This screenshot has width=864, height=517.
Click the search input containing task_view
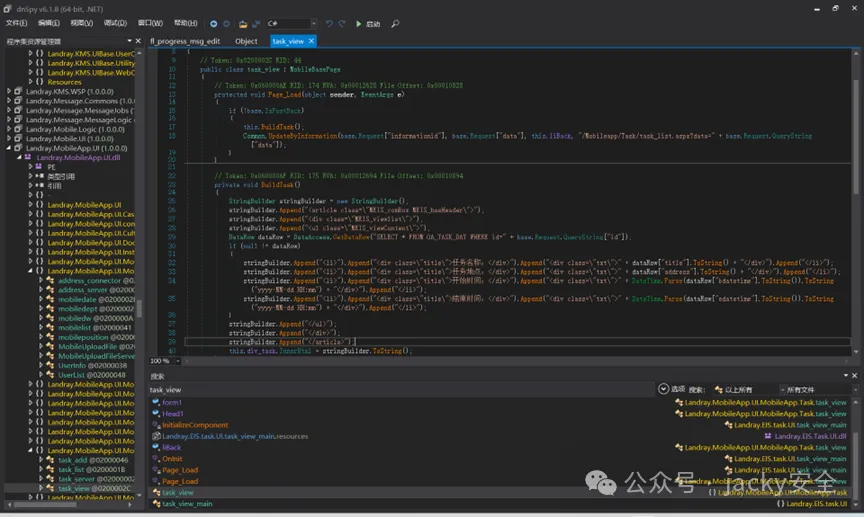click(x=401, y=390)
